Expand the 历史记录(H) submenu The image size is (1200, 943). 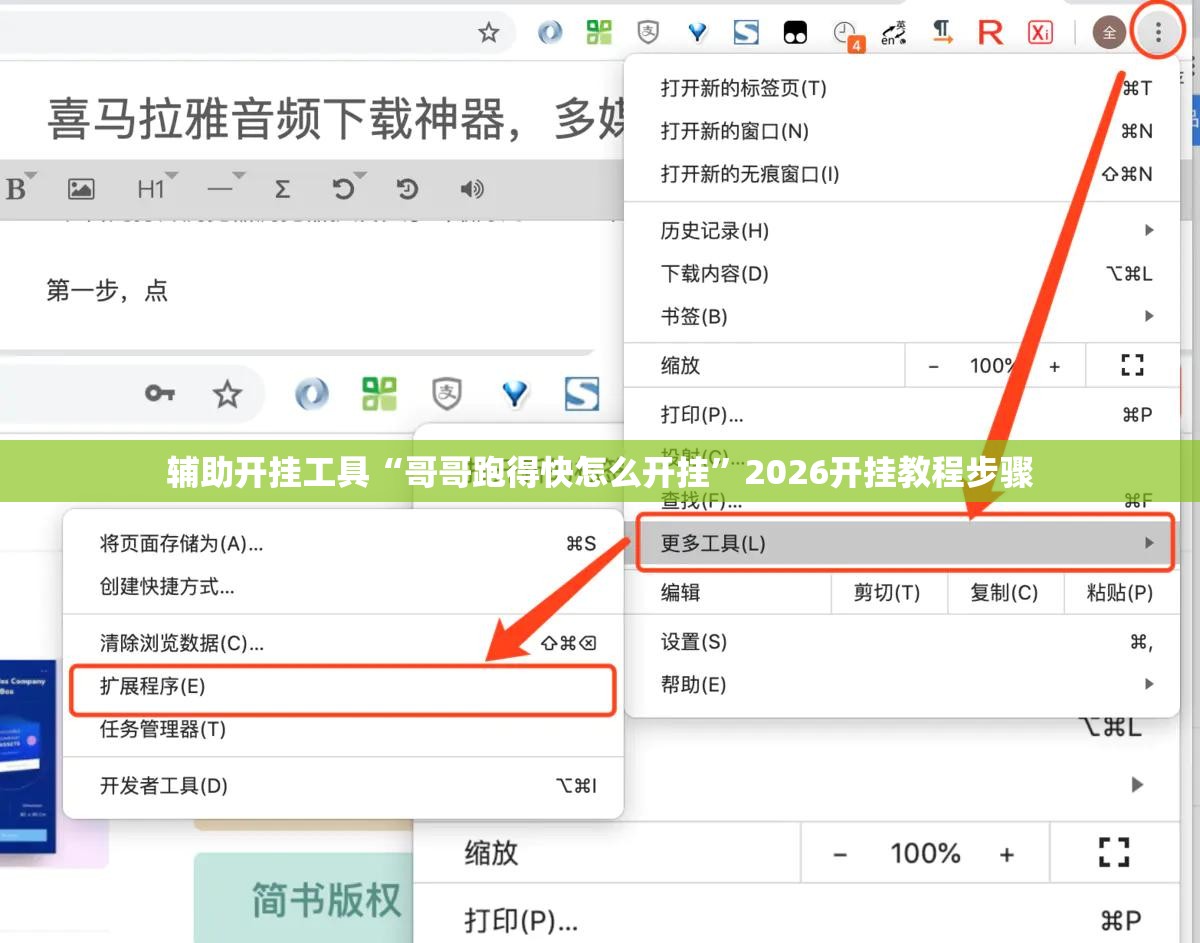point(902,231)
